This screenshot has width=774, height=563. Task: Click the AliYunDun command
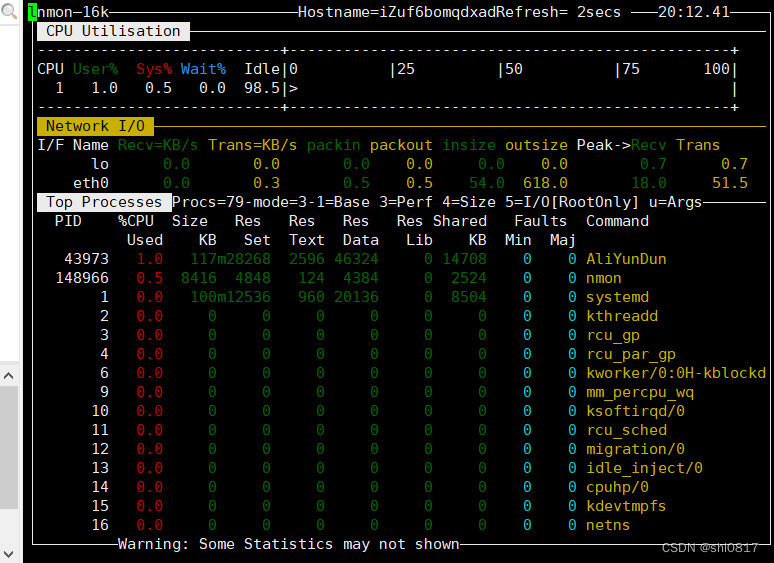point(626,259)
